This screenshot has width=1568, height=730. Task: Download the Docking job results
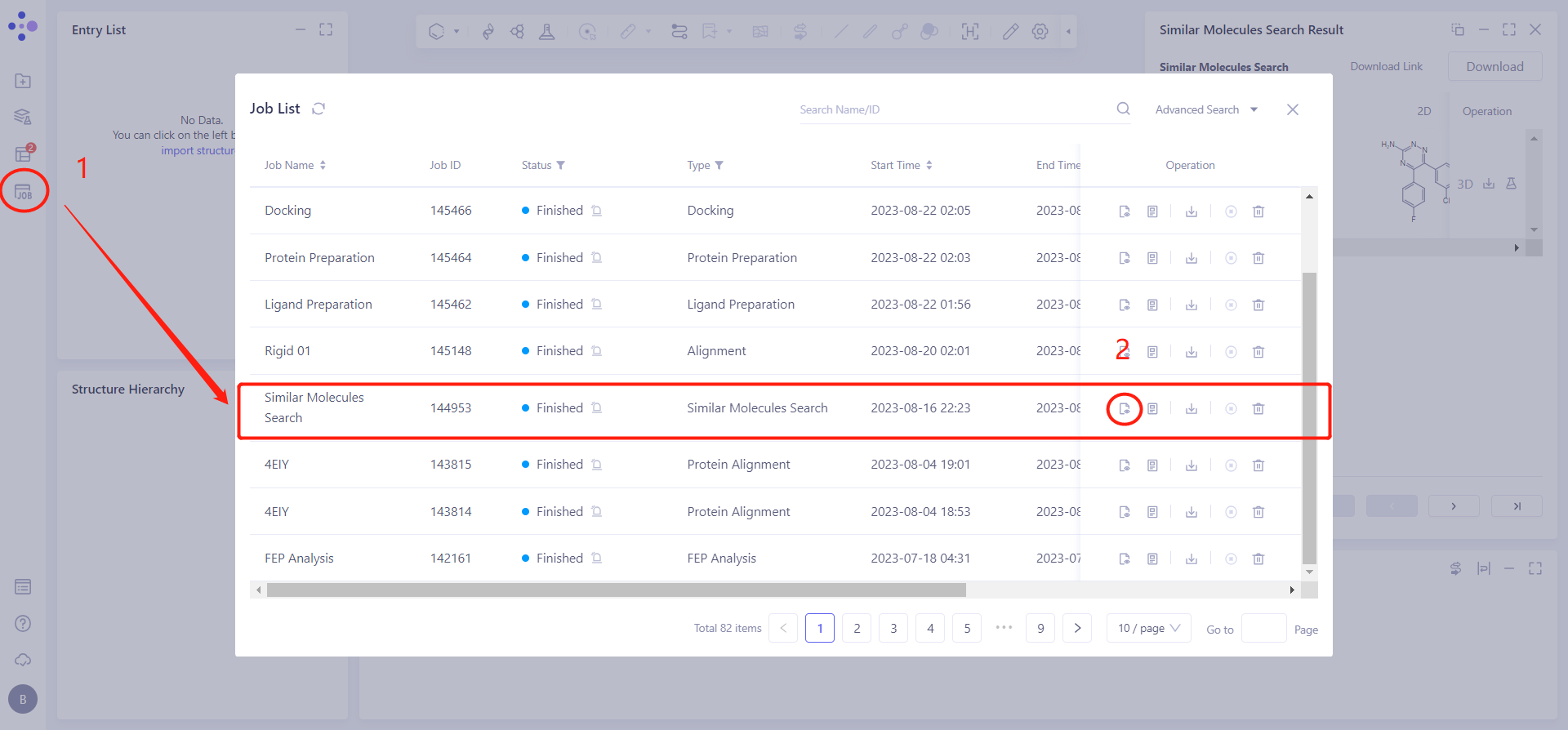click(1192, 211)
